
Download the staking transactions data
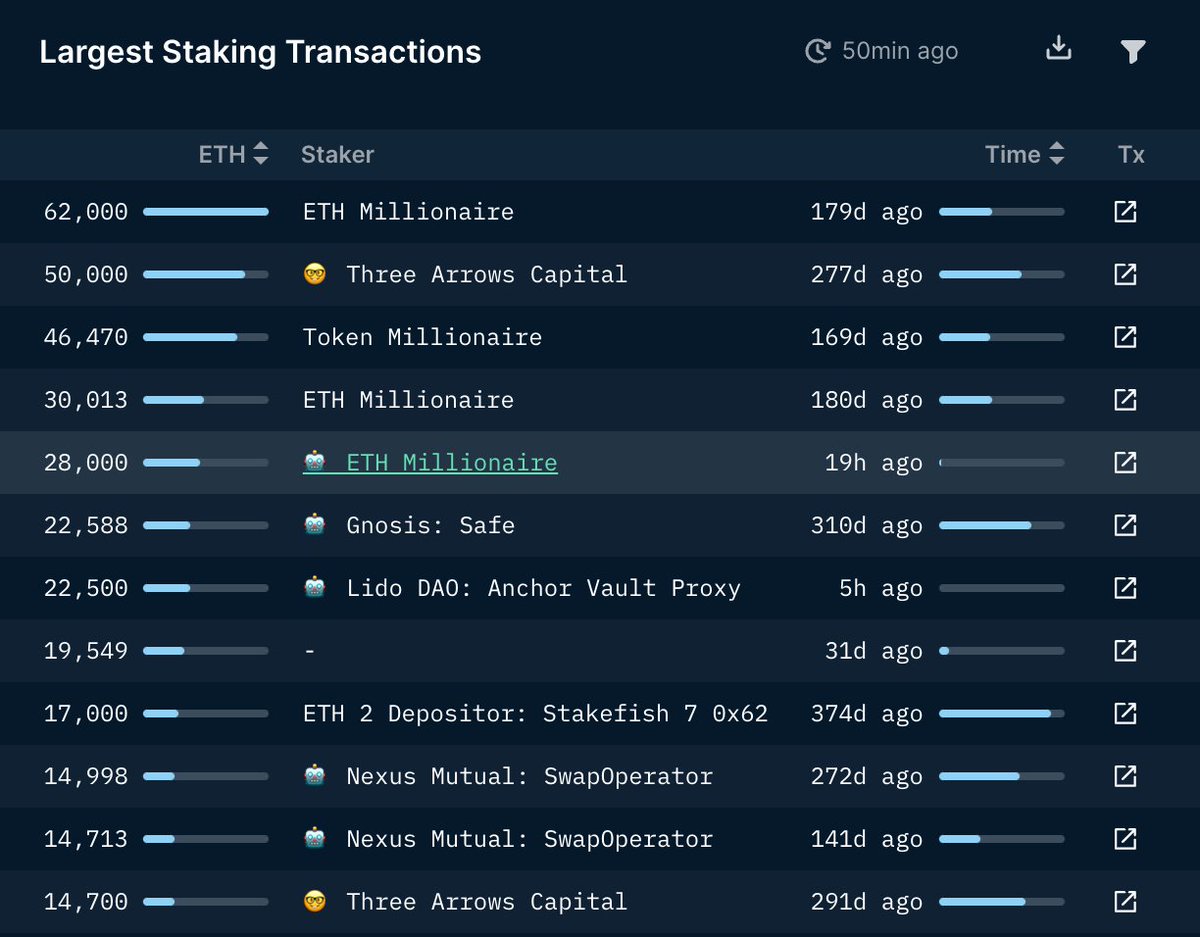pyautogui.click(x=1058, y=48)
